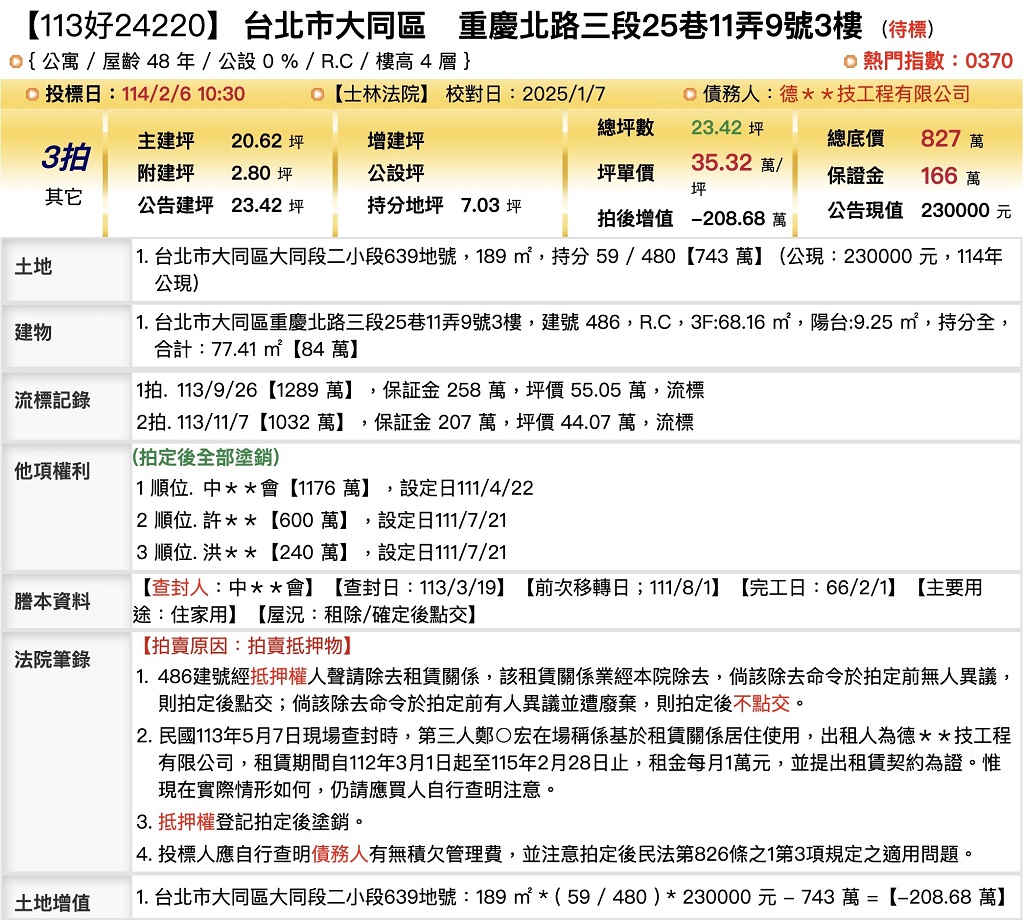
Task: Click the red 不點交 text
Action: click(x=762, y=702)
